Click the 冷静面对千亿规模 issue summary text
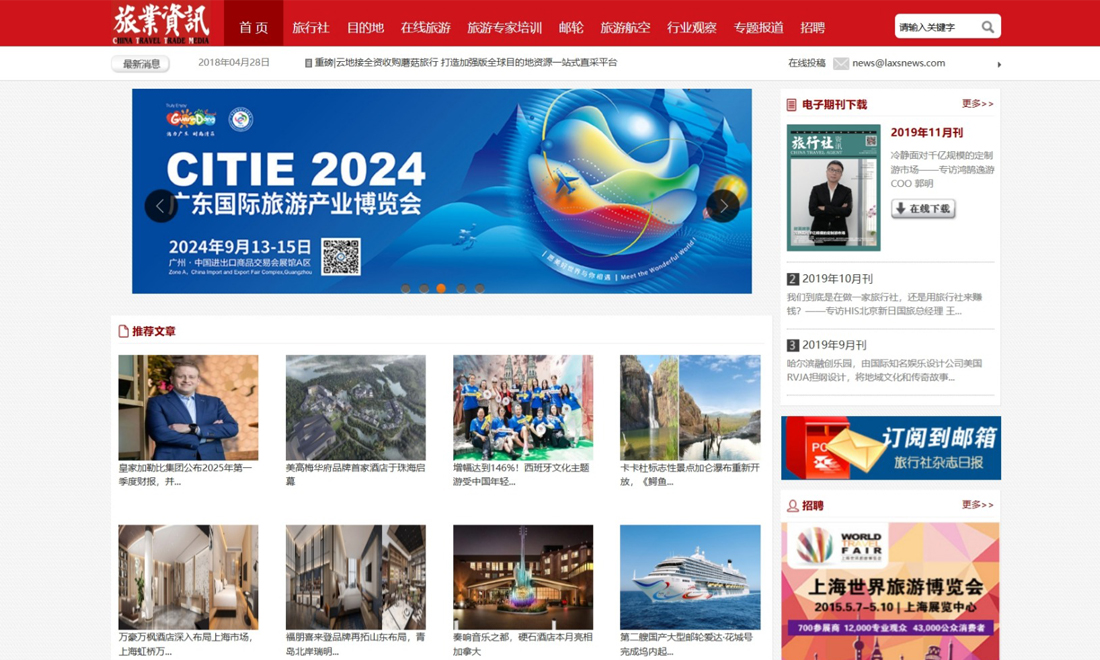1100x660 pixels. 942,169
